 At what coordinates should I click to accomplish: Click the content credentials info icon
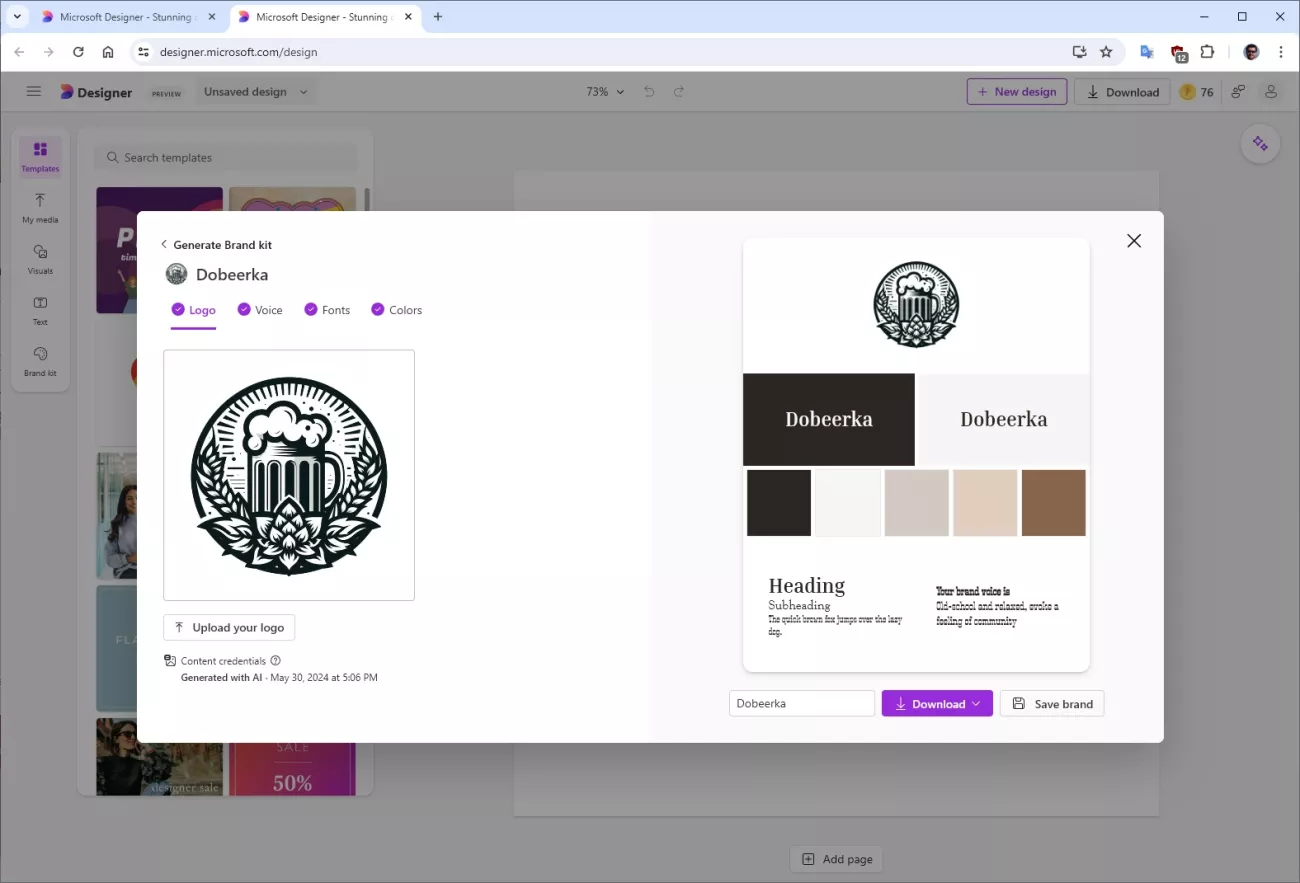point(276,661)
